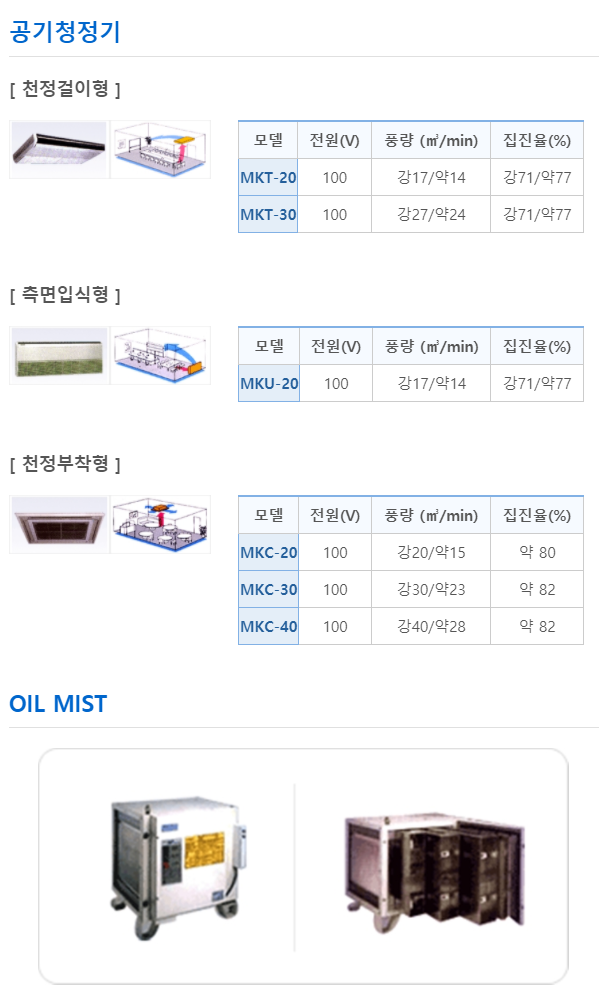Click the 집진율(%) header in the first table

tap(537, 141)
